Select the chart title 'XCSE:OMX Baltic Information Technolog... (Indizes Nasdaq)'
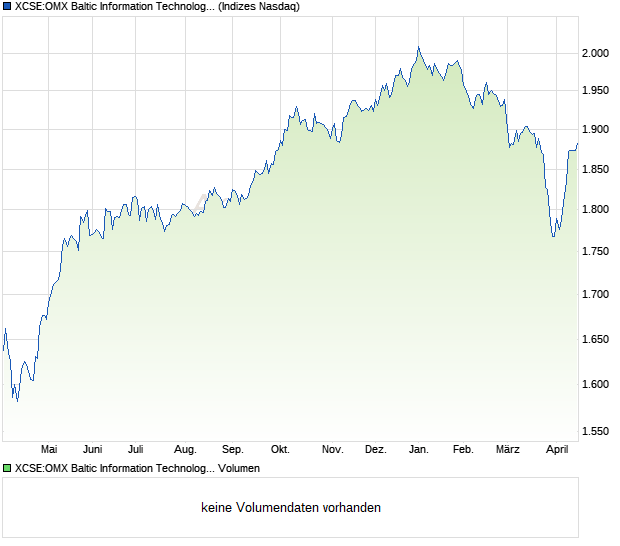 (x=157, y=7)
